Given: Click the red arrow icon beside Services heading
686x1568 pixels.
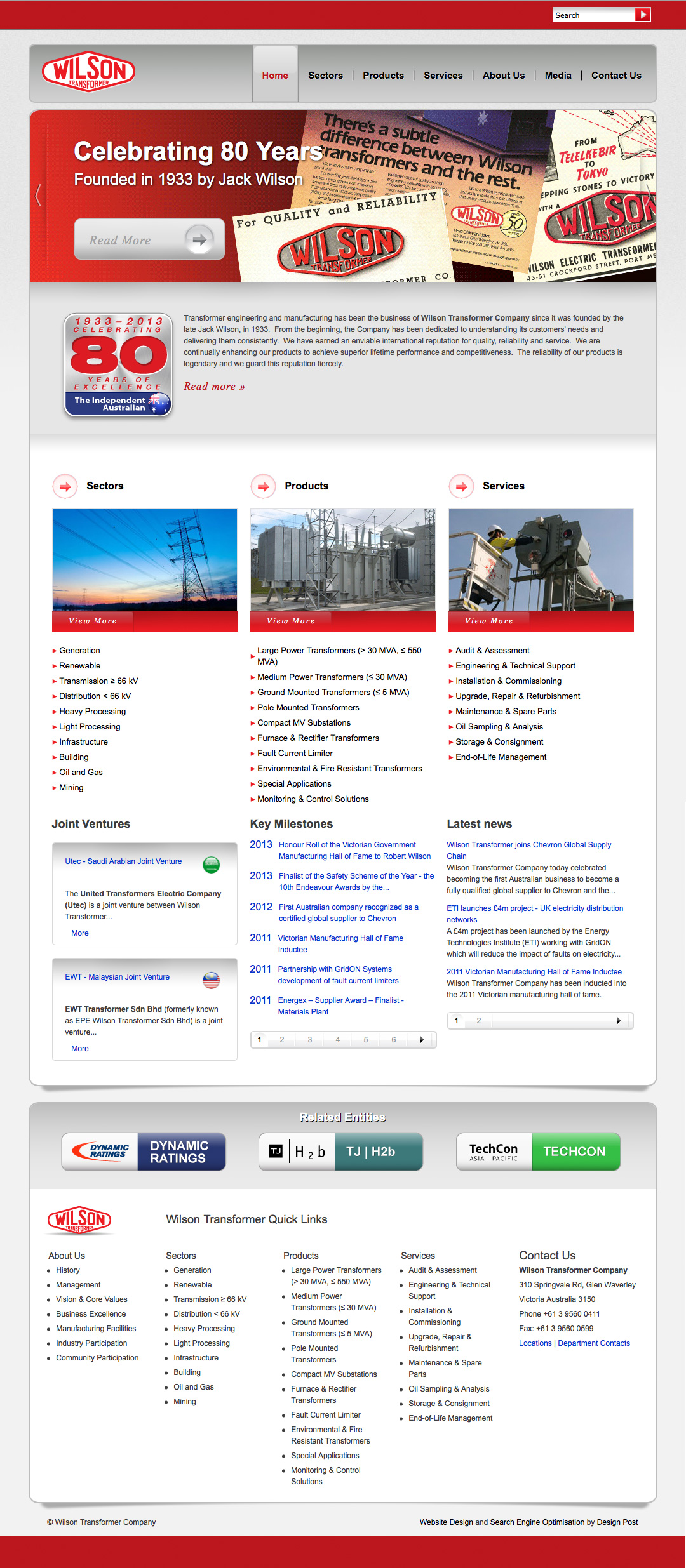Looking at the screenshot, I should (461, 486).
